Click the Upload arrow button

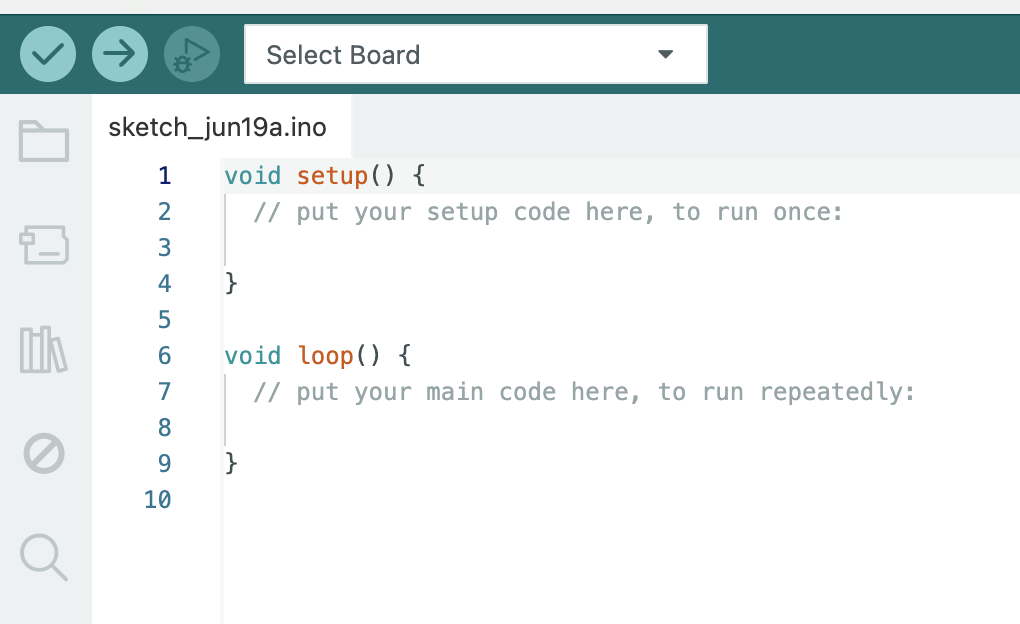[120, 54]
